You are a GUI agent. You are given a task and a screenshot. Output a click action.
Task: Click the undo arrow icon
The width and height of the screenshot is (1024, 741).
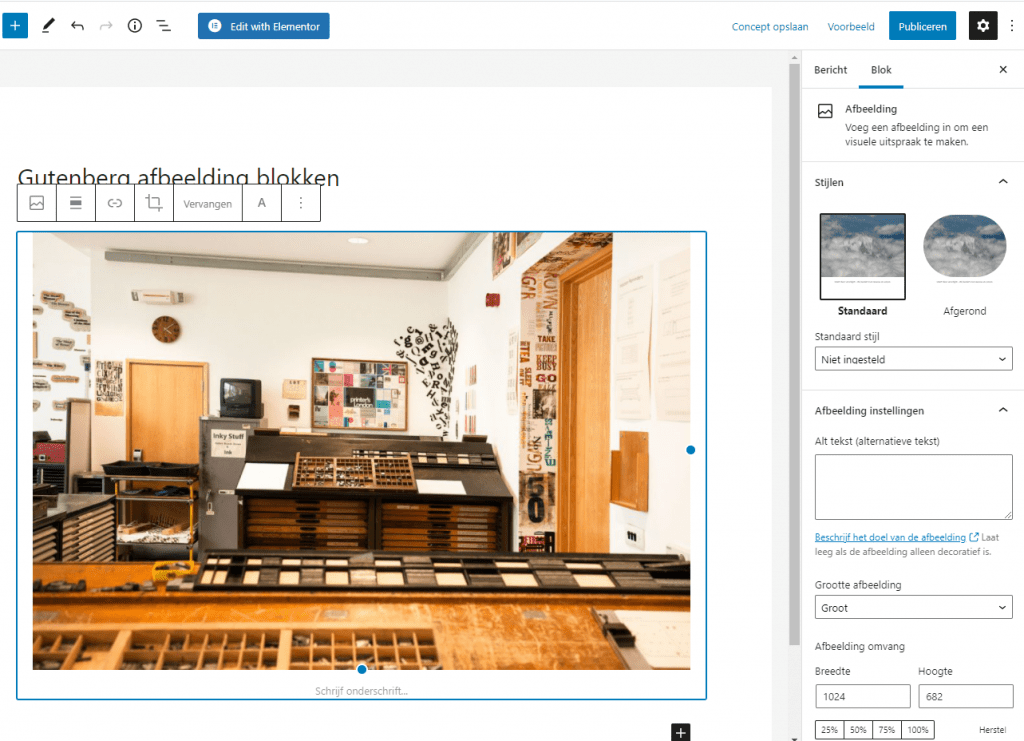point(77,26)
